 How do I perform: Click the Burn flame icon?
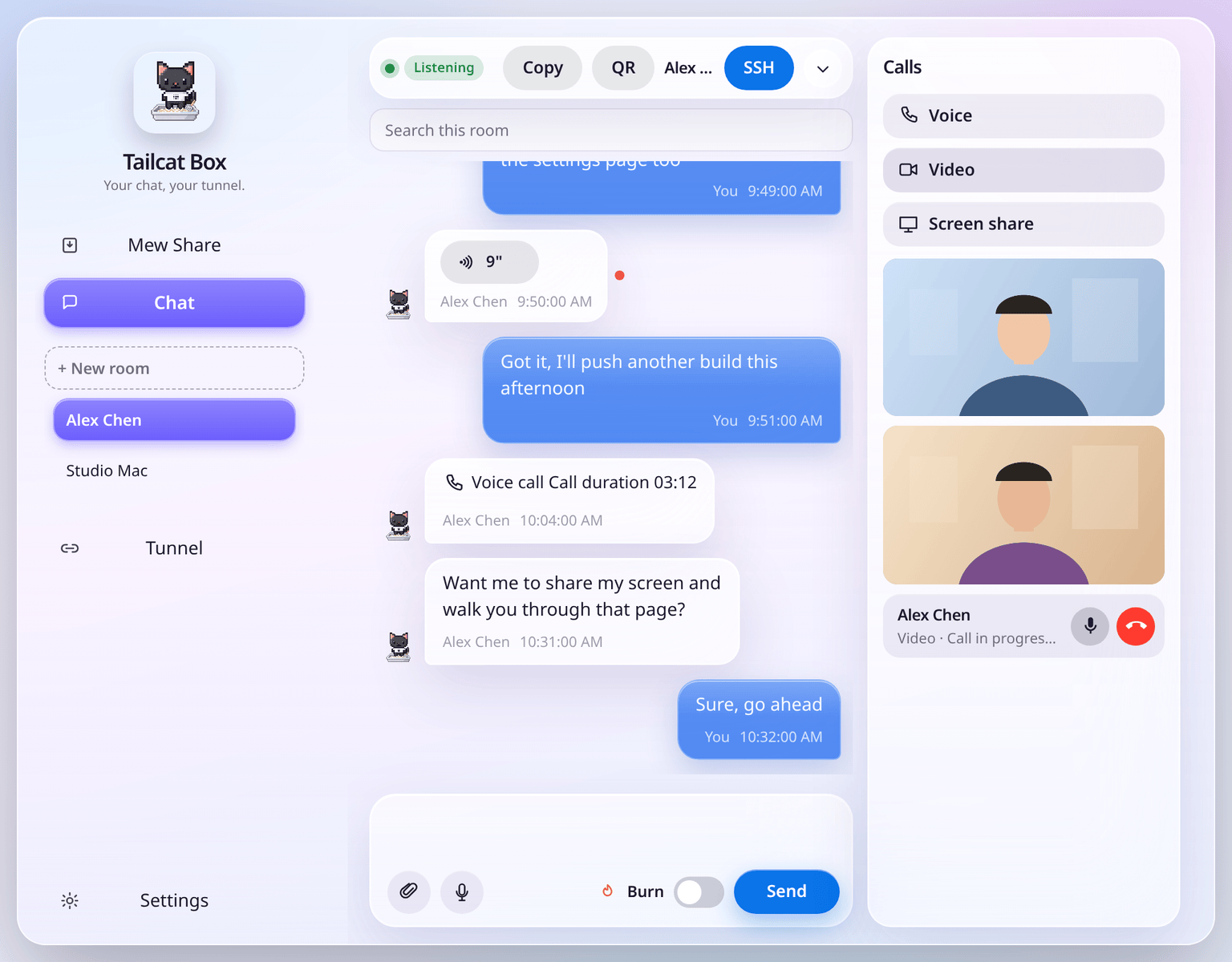click(x=607, y=891)
